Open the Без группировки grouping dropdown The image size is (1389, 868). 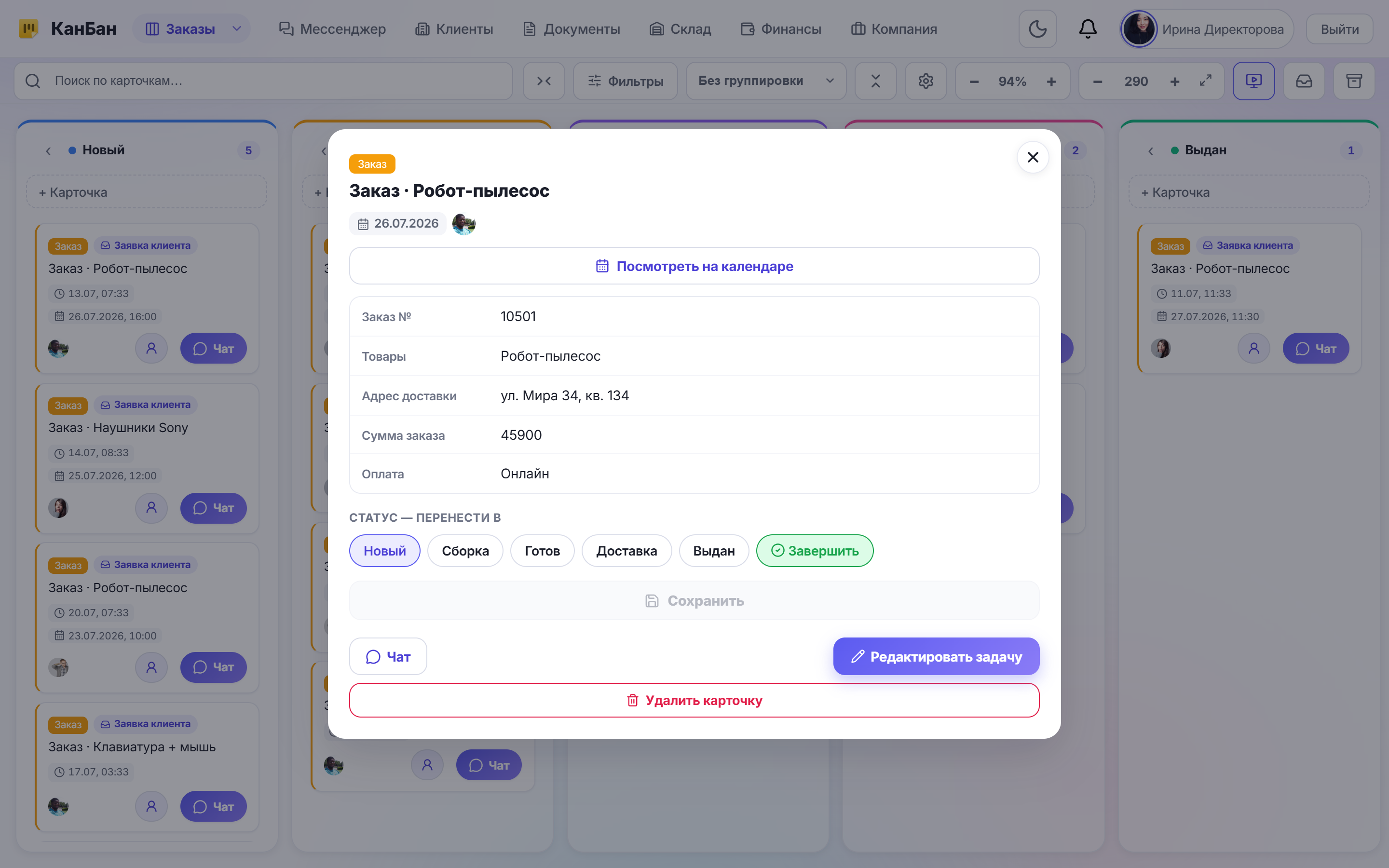766,81
